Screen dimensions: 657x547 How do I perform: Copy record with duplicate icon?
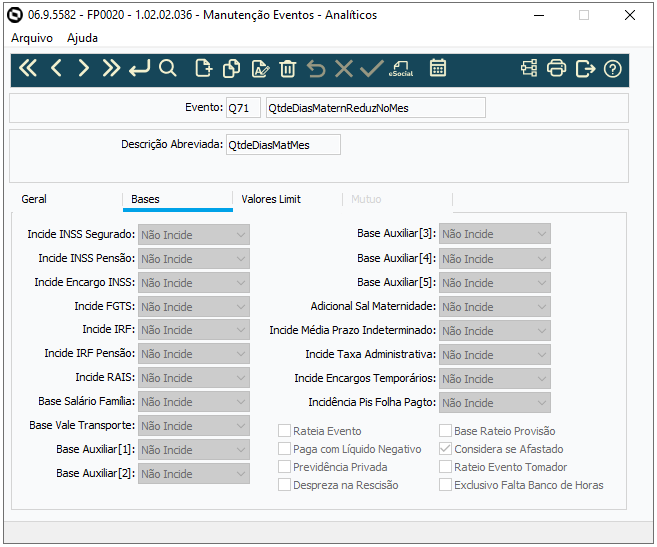(232, 68)
